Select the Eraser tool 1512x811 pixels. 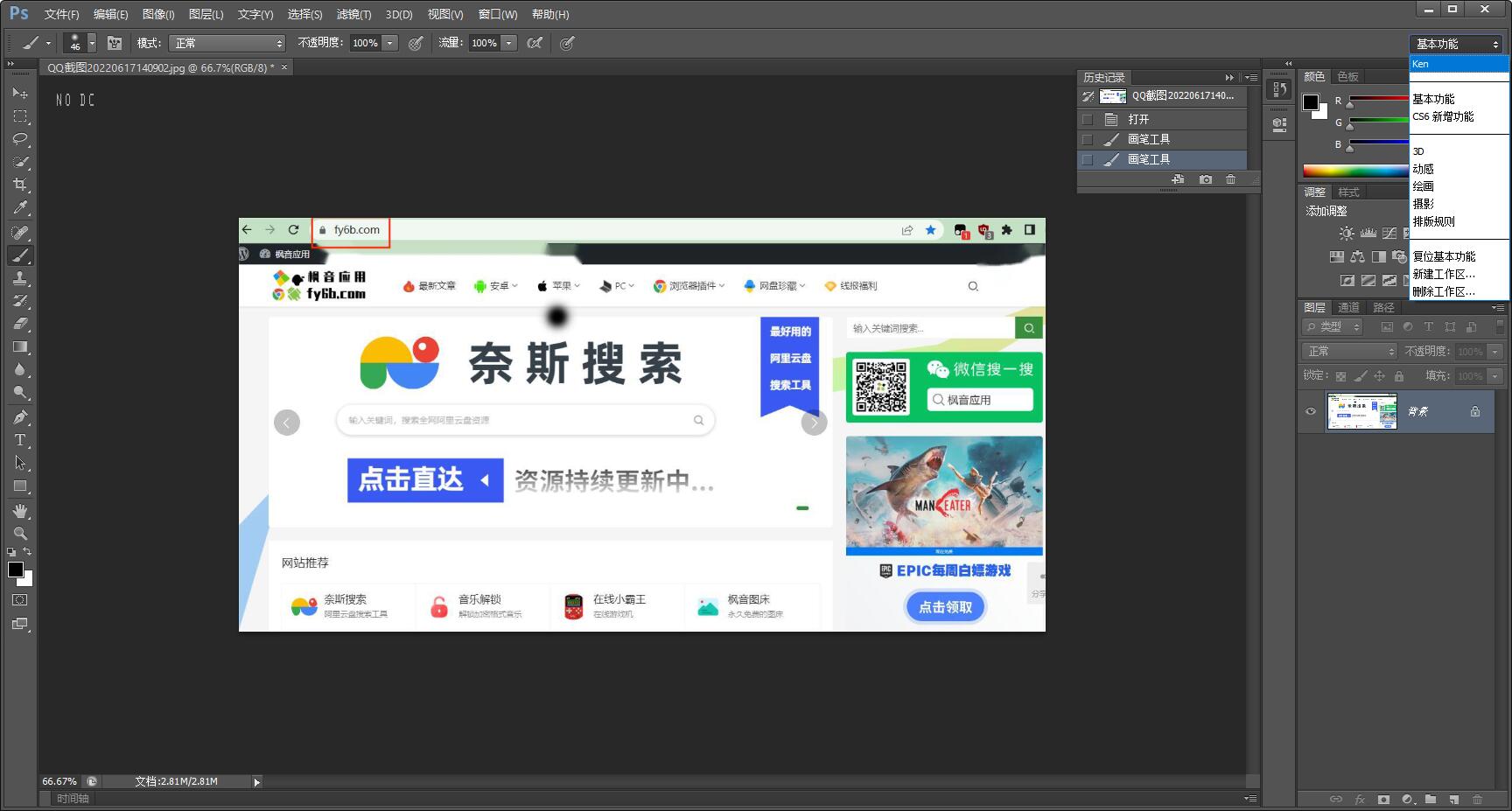pos(20,324)
